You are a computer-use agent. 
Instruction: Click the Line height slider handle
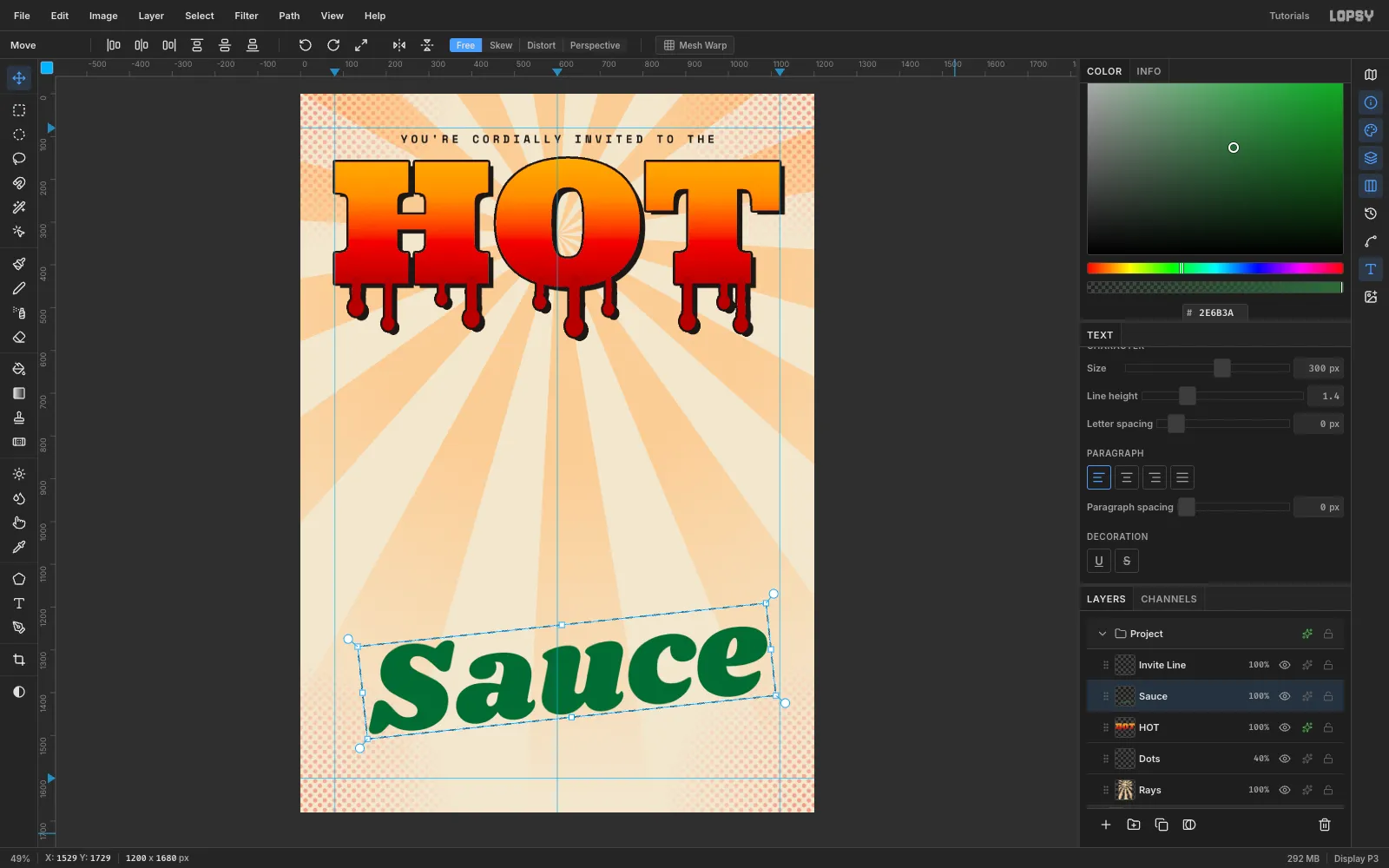(x=1188, y=396)
